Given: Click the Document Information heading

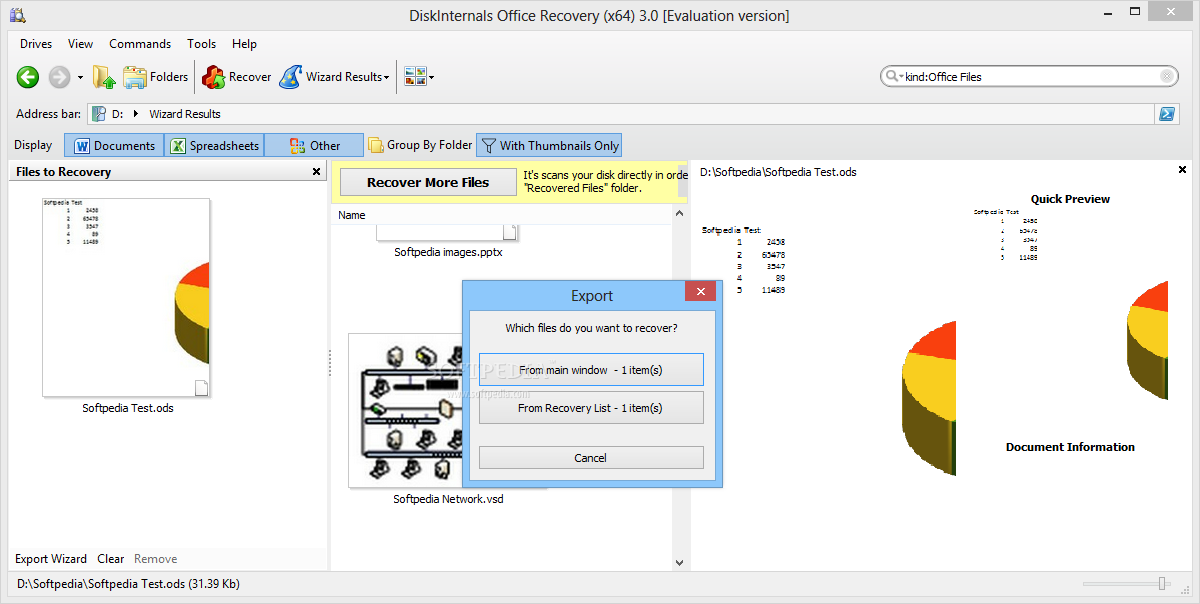Looking at the screenshot, I should coord(1070,447).
